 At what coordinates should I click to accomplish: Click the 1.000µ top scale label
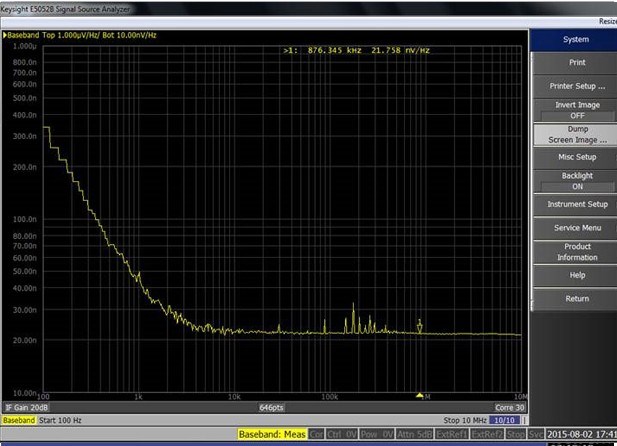[x=25, y=46]
